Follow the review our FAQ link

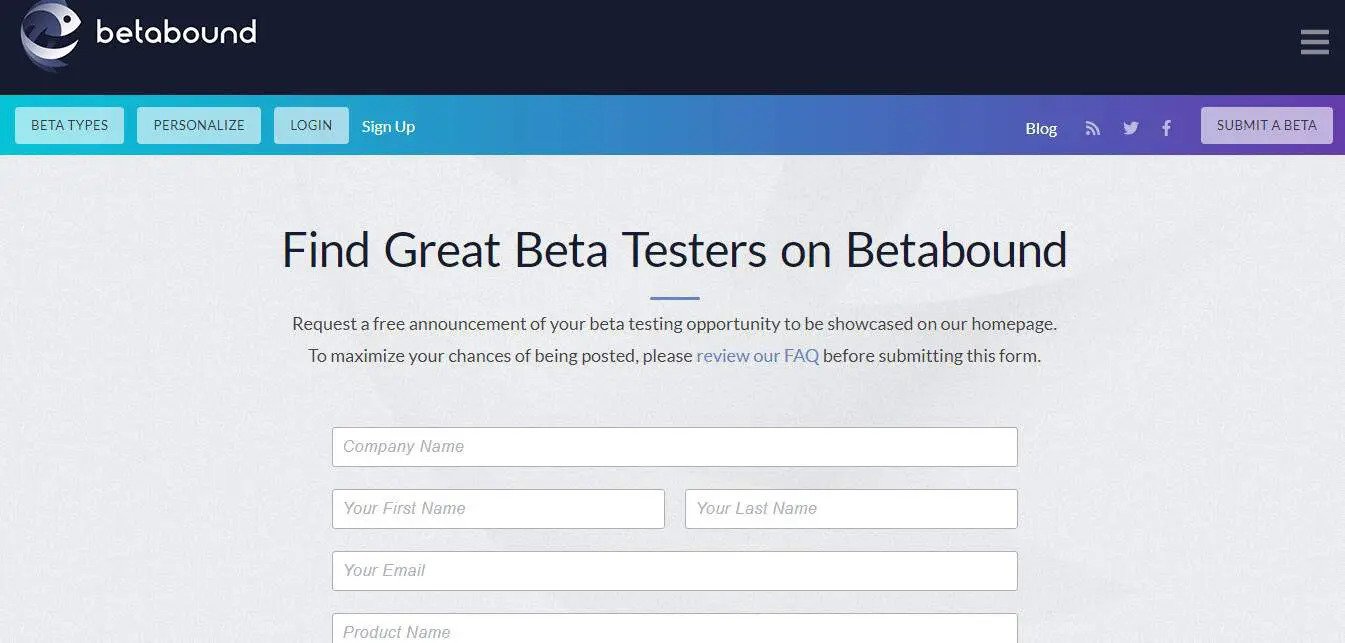pos(757,356)
